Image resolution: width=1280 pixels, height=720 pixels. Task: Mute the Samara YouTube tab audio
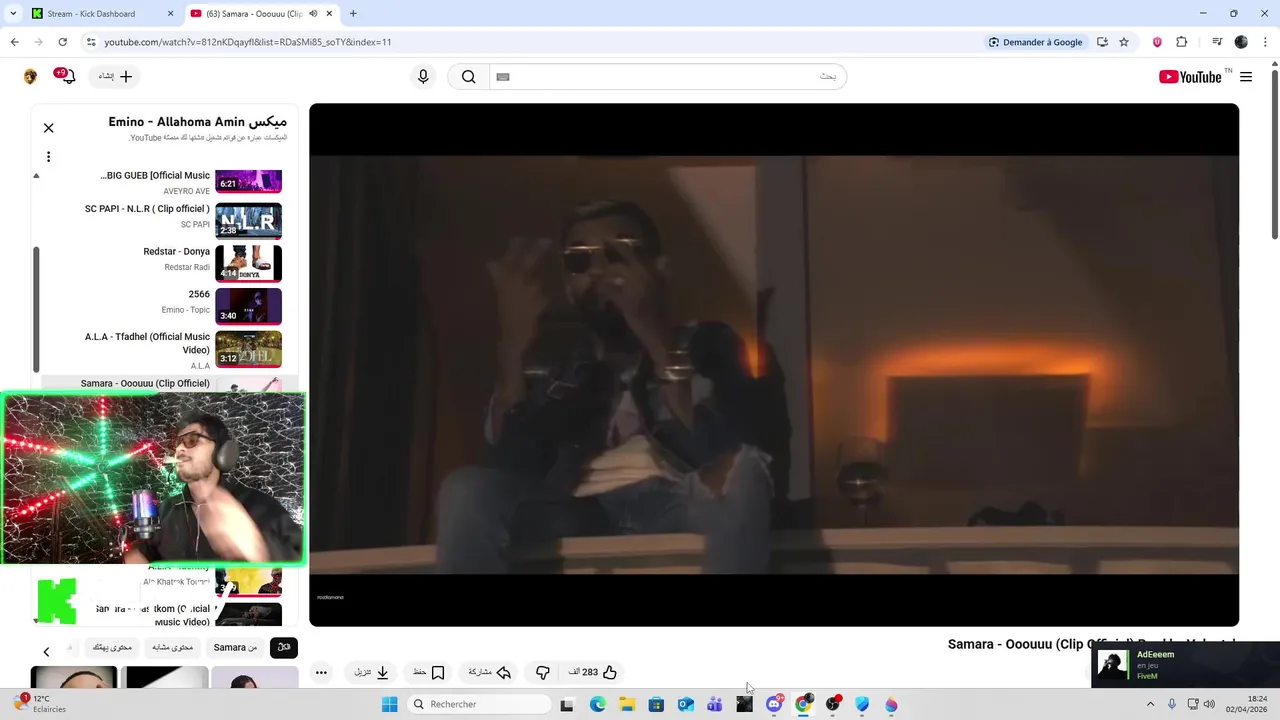(x=313, y=14)
